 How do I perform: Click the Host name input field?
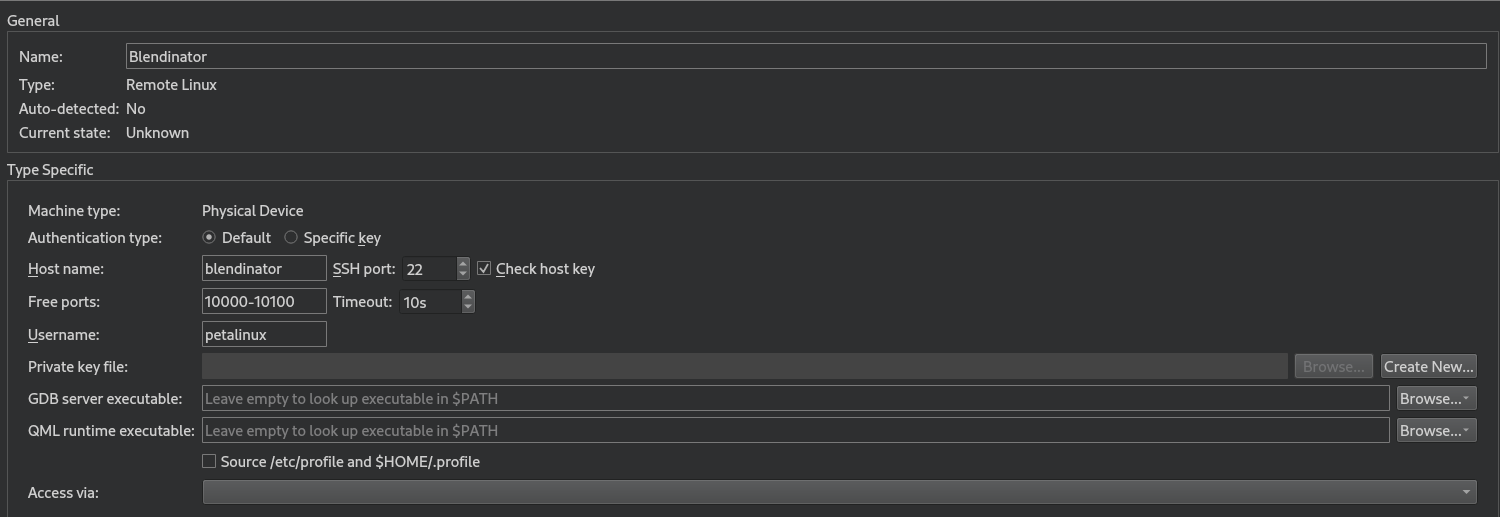click(264, 269)
